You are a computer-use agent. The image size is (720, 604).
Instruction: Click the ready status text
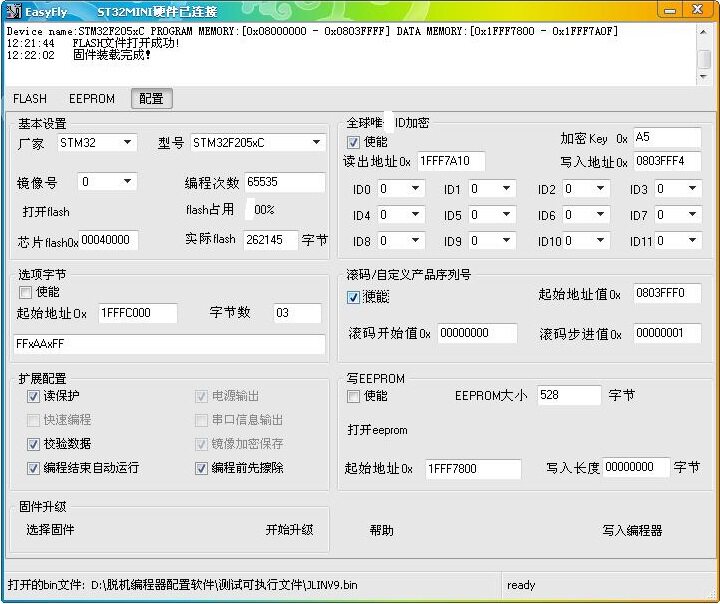coord(521,585)
